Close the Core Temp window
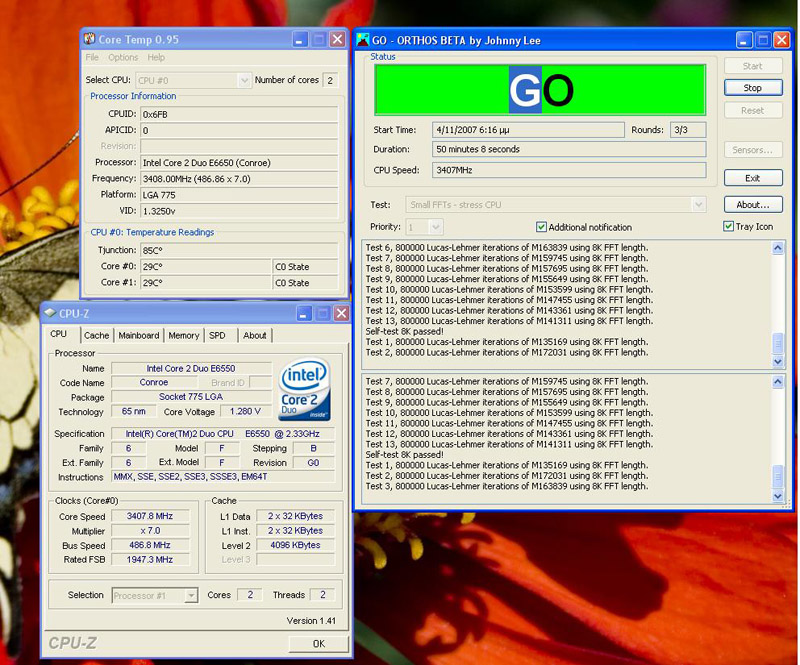Image resolution: width=800 pixels, height=665 pixels. (x=337, y=39)
